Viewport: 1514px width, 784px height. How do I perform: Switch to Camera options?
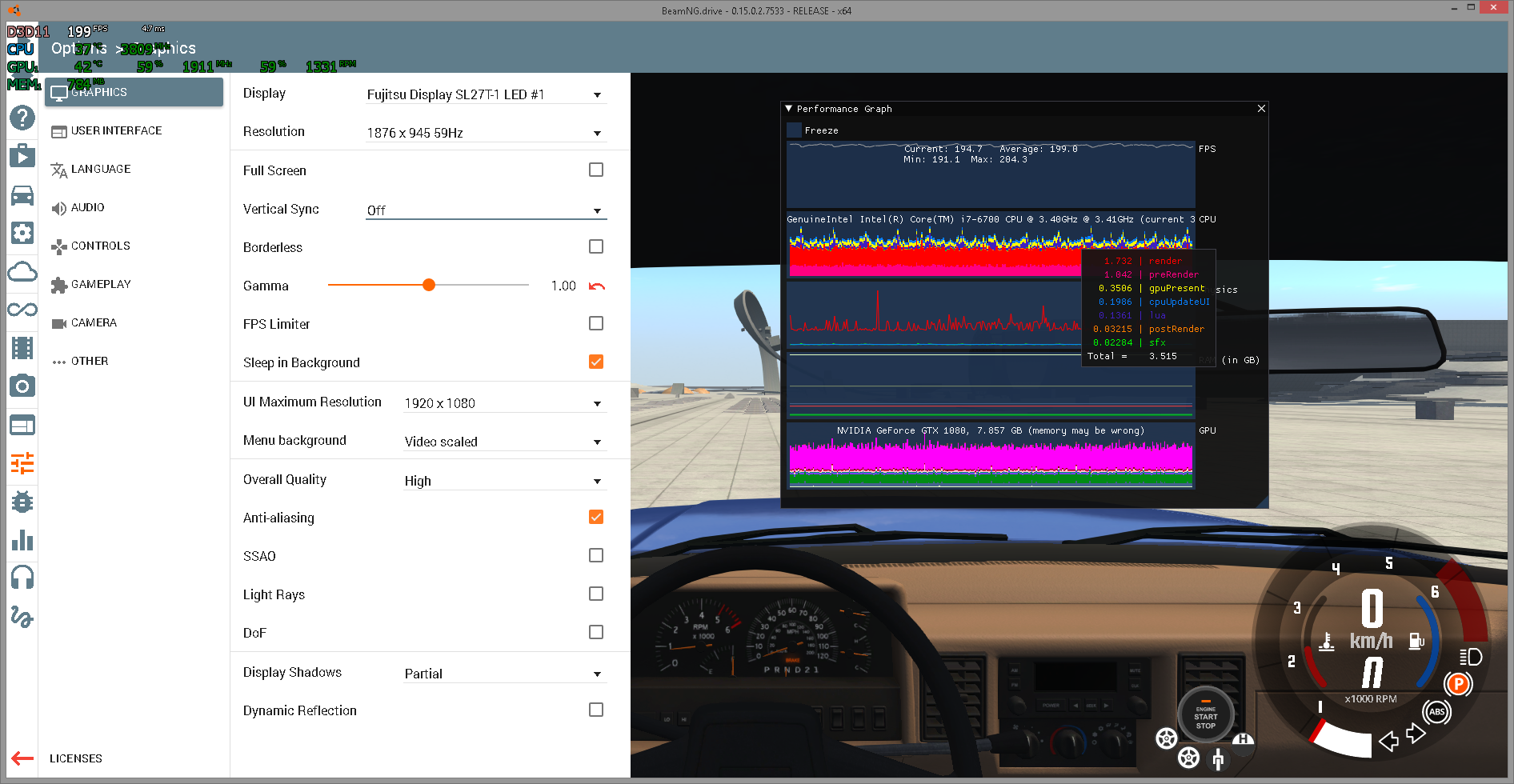click(134, 322)
